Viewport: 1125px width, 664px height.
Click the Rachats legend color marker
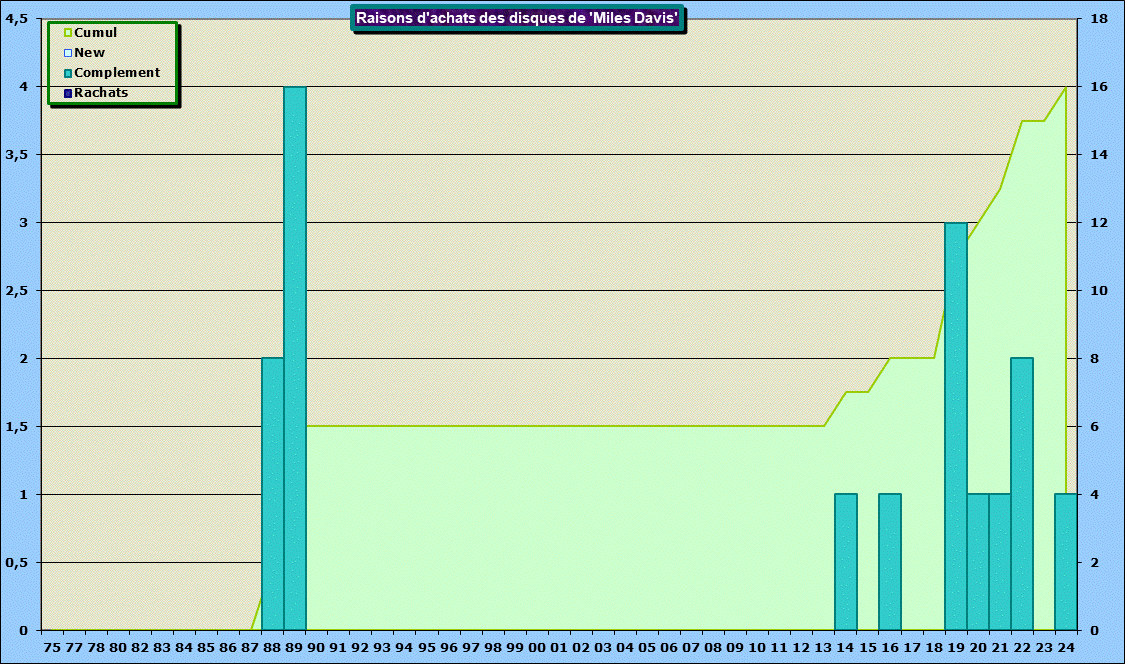[x=68, y=93]
